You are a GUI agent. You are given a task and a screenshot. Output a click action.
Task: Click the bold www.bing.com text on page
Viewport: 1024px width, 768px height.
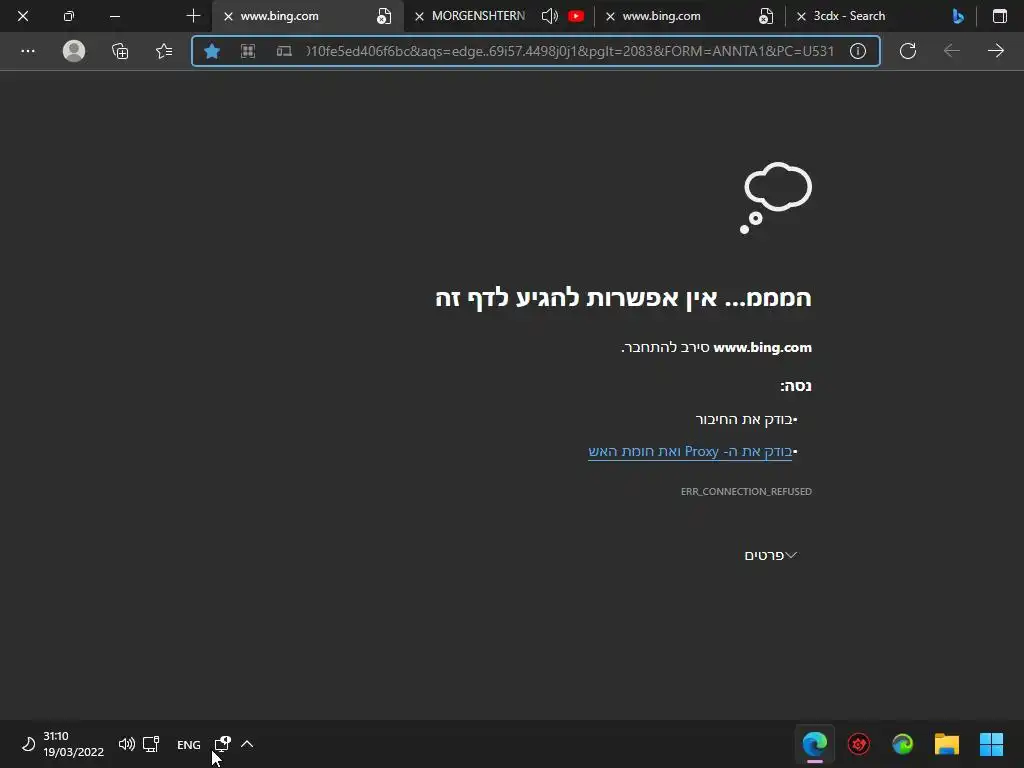pos(762,347)
